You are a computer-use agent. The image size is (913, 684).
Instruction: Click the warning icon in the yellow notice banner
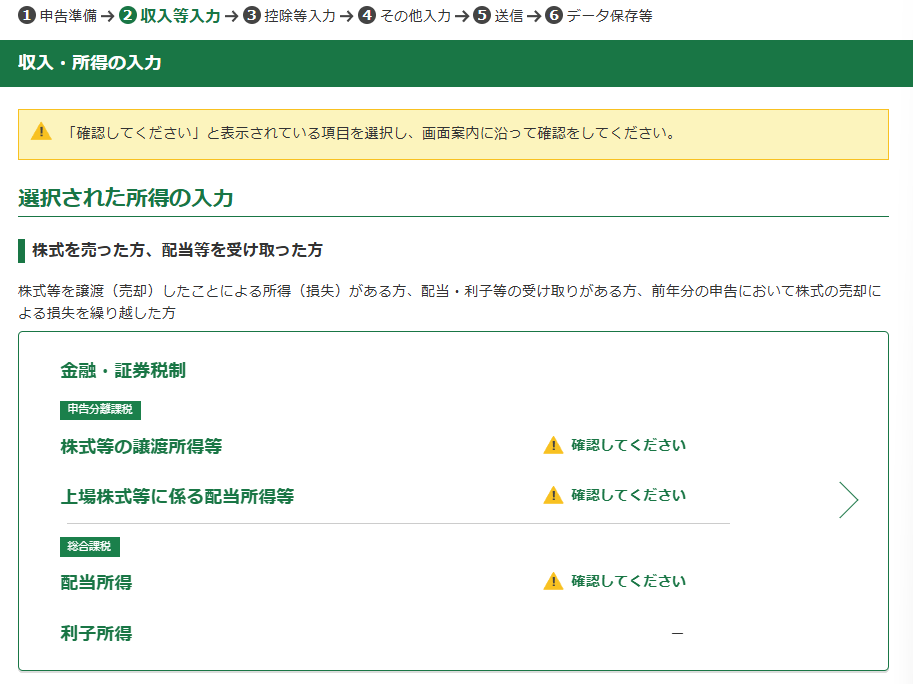[x=41, y=132]
